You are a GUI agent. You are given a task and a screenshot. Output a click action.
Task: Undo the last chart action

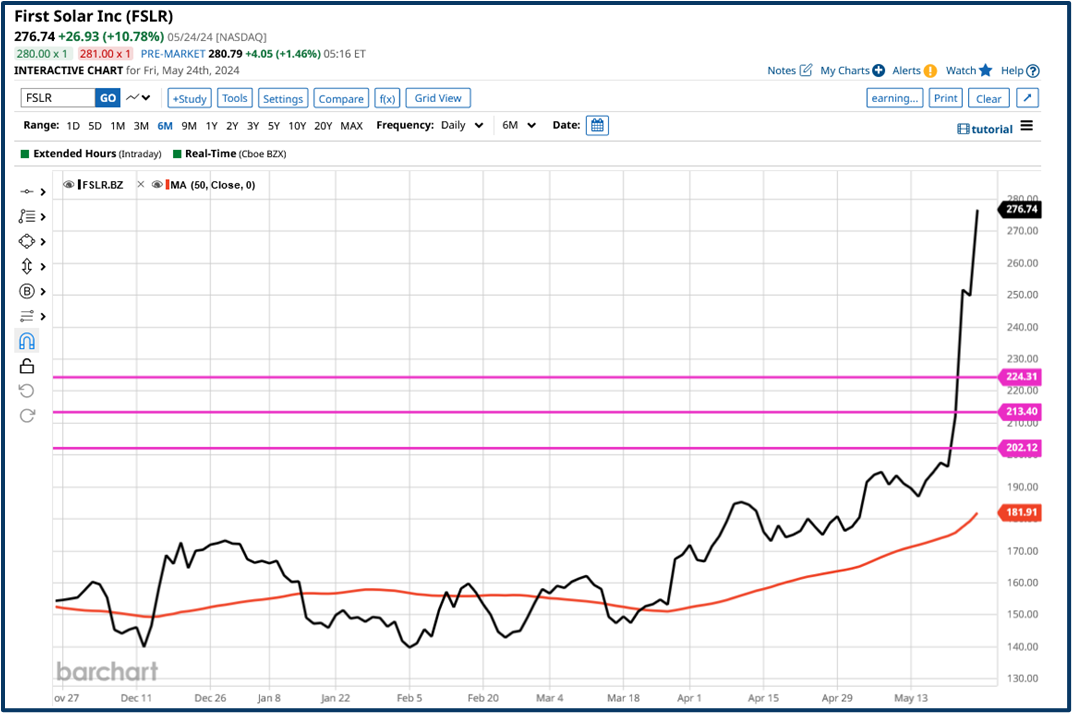[26, 391]
